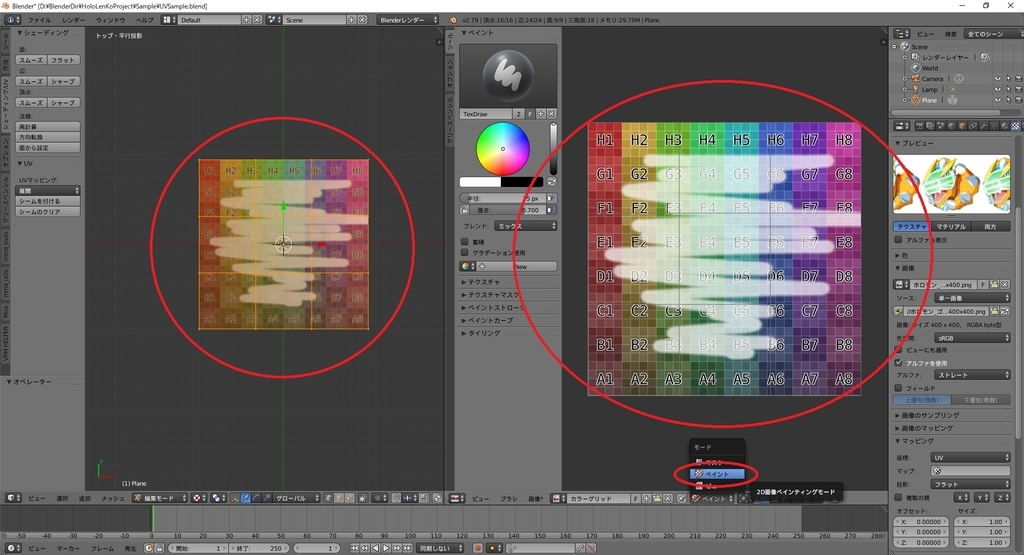Screen dimensions: 1024x555
Task: Choose ペイント in the mode popup
Action: coord(716,474)
